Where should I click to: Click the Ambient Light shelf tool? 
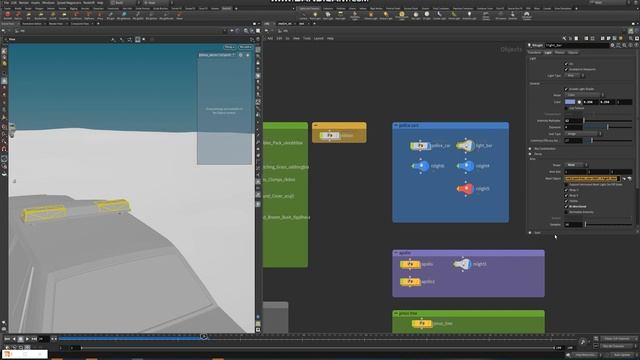(x=469, y=16)
